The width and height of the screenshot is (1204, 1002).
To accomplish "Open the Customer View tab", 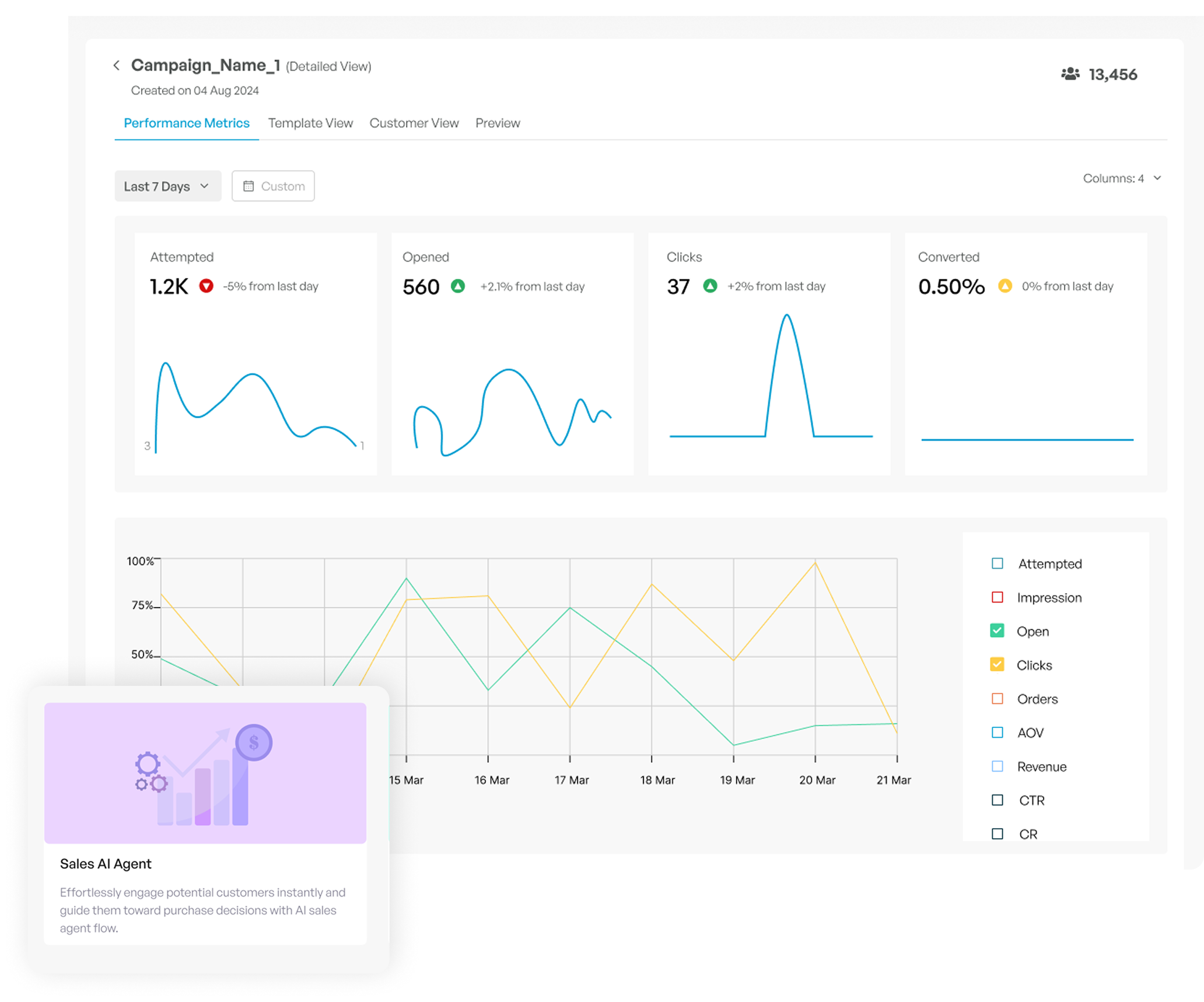I will [414, 123].
